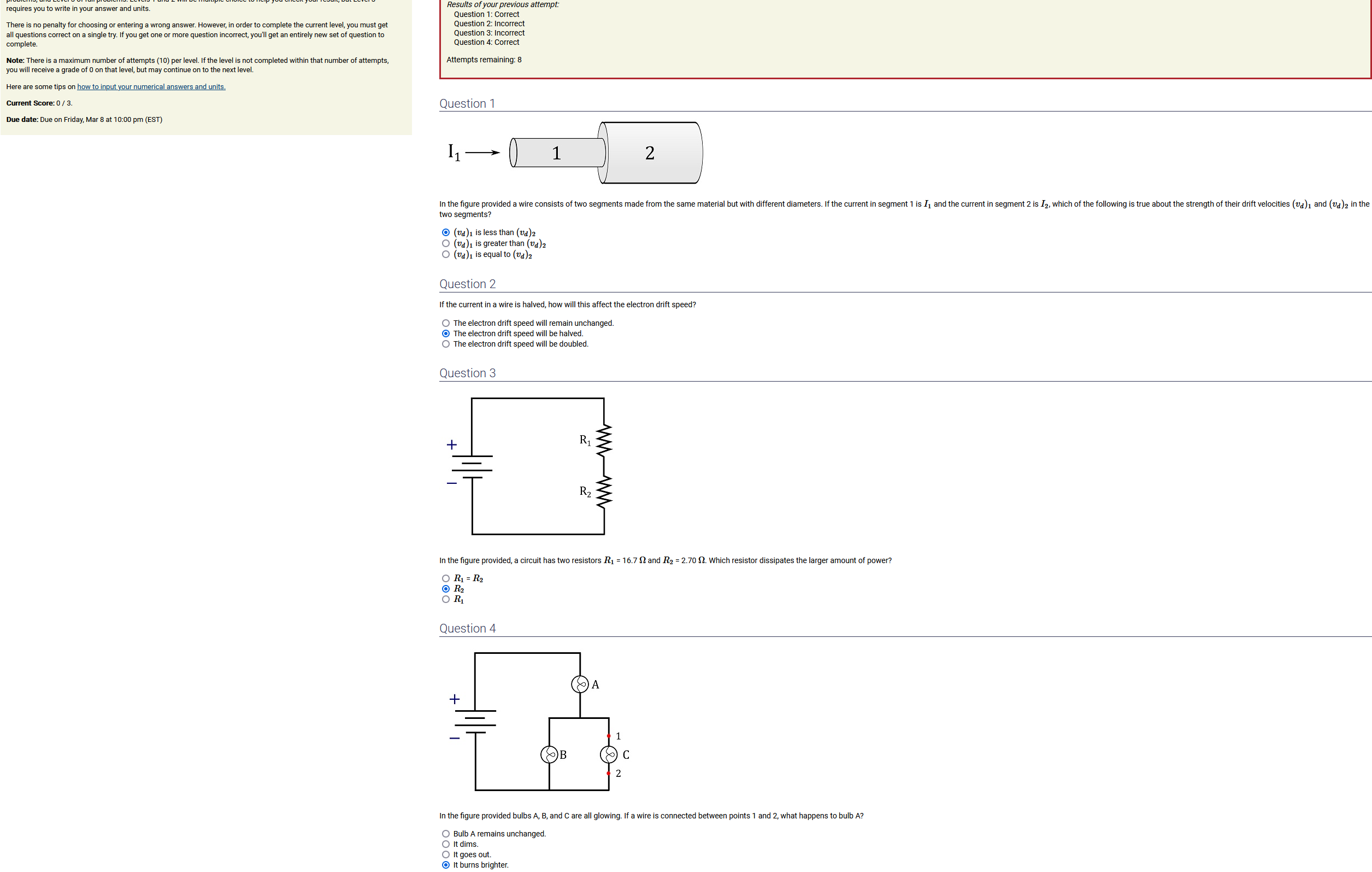Choose the R2 answer in Question 3
Screen dimensions: 1372x872
click(x=445, y=589)
